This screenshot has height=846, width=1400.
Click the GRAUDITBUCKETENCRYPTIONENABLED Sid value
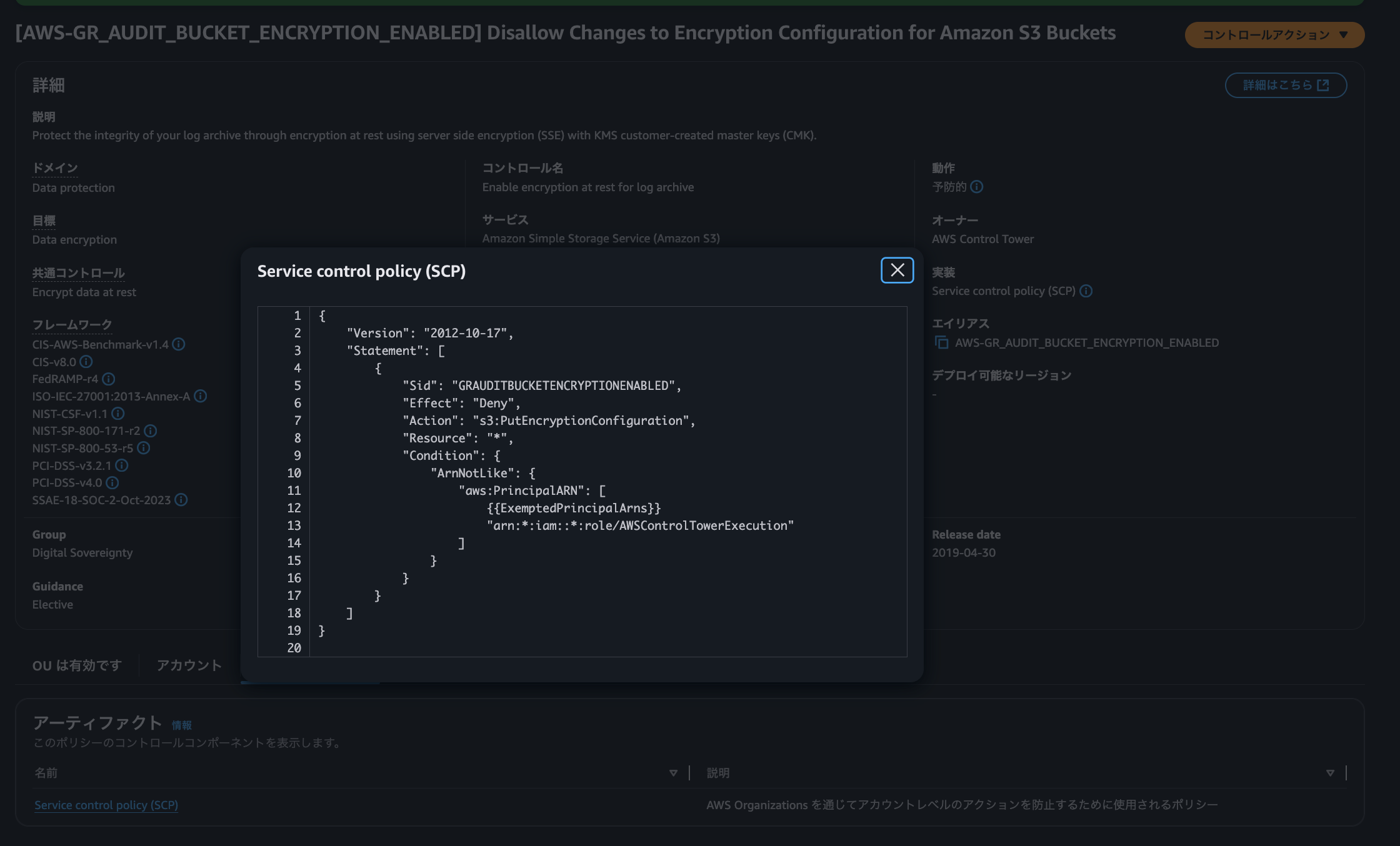(563, 386)
